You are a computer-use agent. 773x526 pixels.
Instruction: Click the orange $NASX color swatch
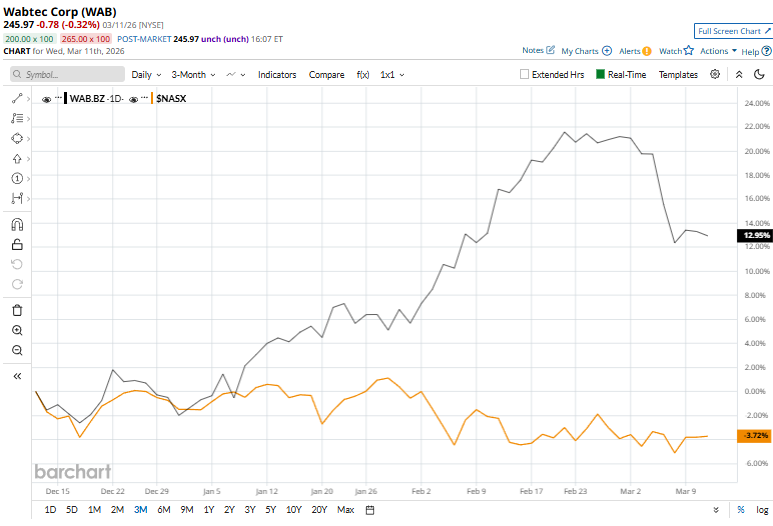pos(152,99)
